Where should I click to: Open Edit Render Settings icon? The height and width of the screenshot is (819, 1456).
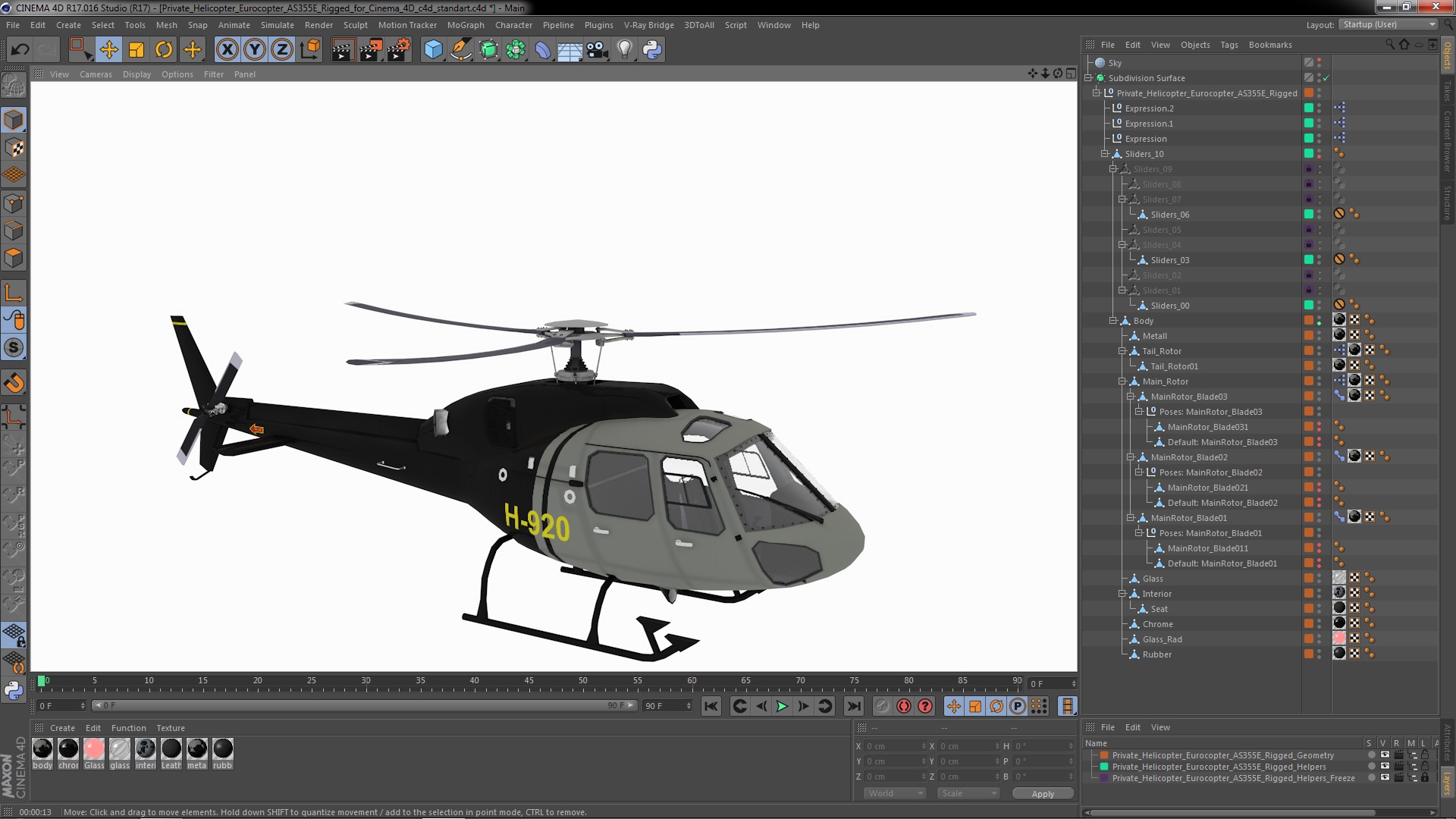pyautogui.click(x=398, y=50)
